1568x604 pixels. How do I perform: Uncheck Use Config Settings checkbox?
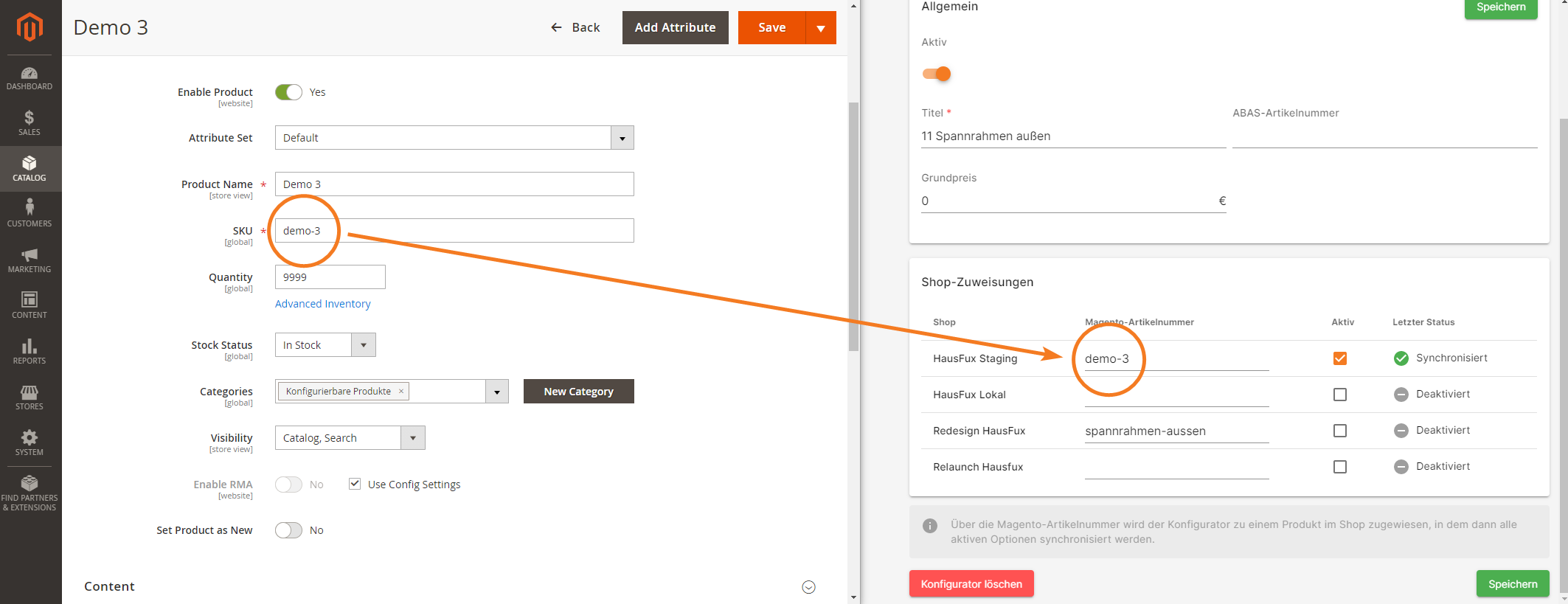[x=355, y=484]
